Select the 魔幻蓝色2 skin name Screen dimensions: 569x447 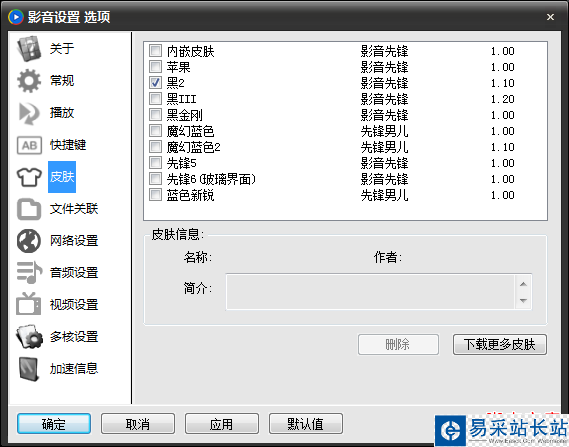pos(193,147)
